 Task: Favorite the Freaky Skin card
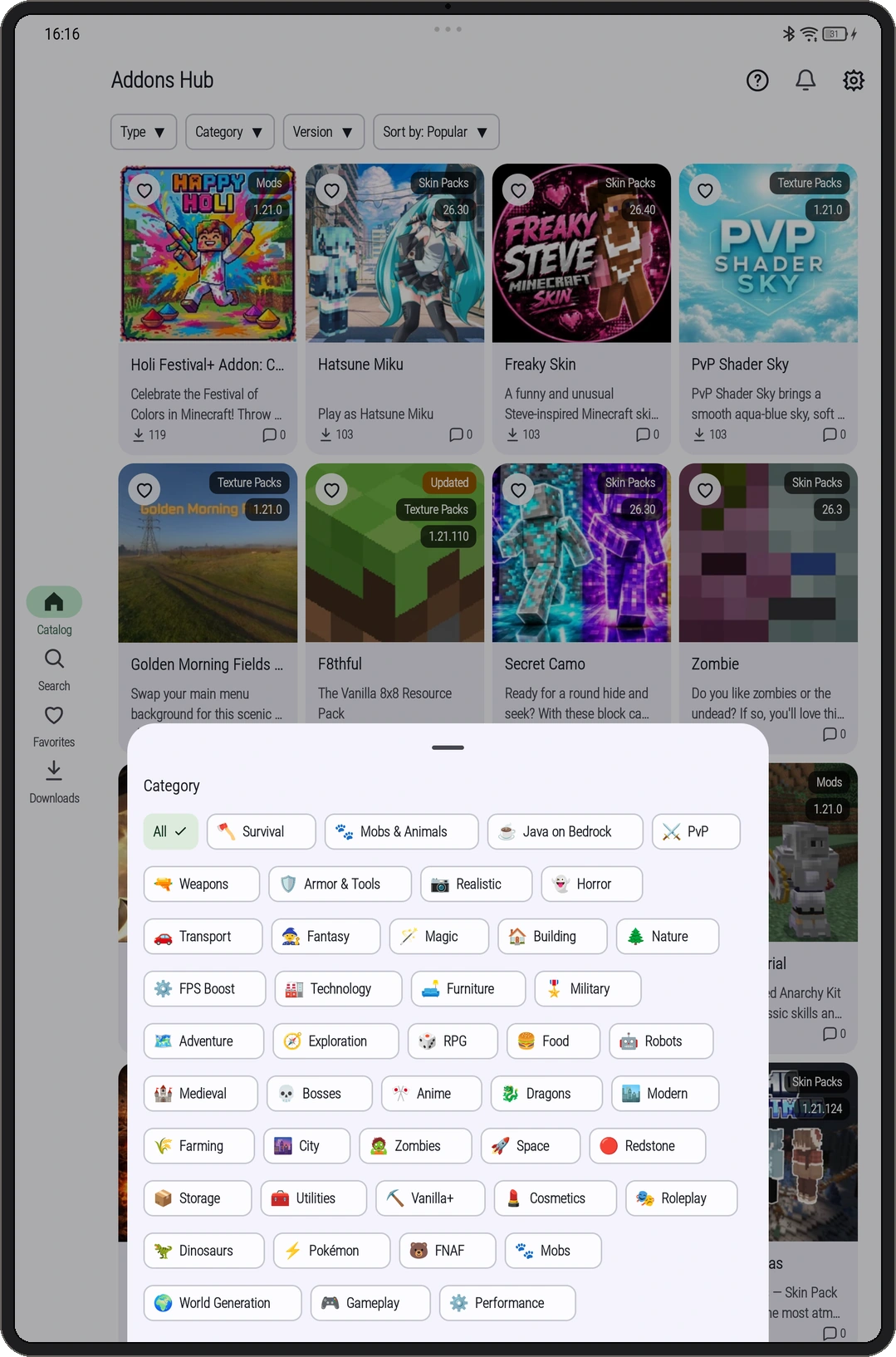518,190
